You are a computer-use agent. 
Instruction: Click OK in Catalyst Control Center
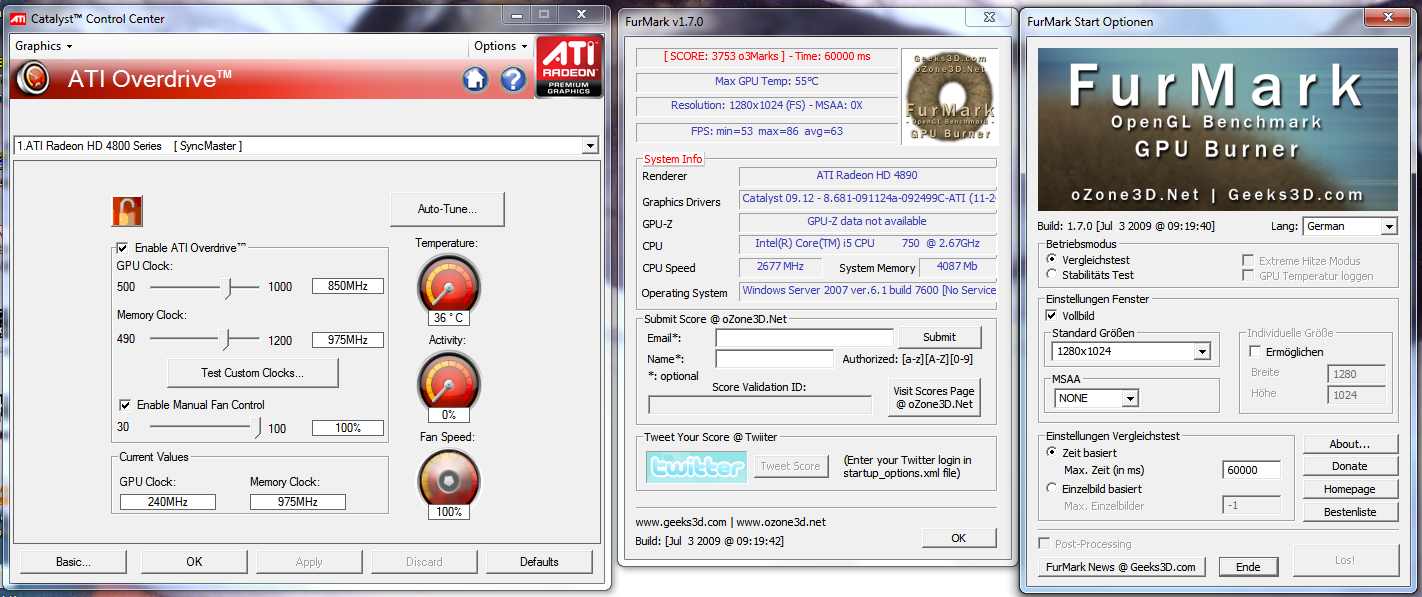pos(194,562)
